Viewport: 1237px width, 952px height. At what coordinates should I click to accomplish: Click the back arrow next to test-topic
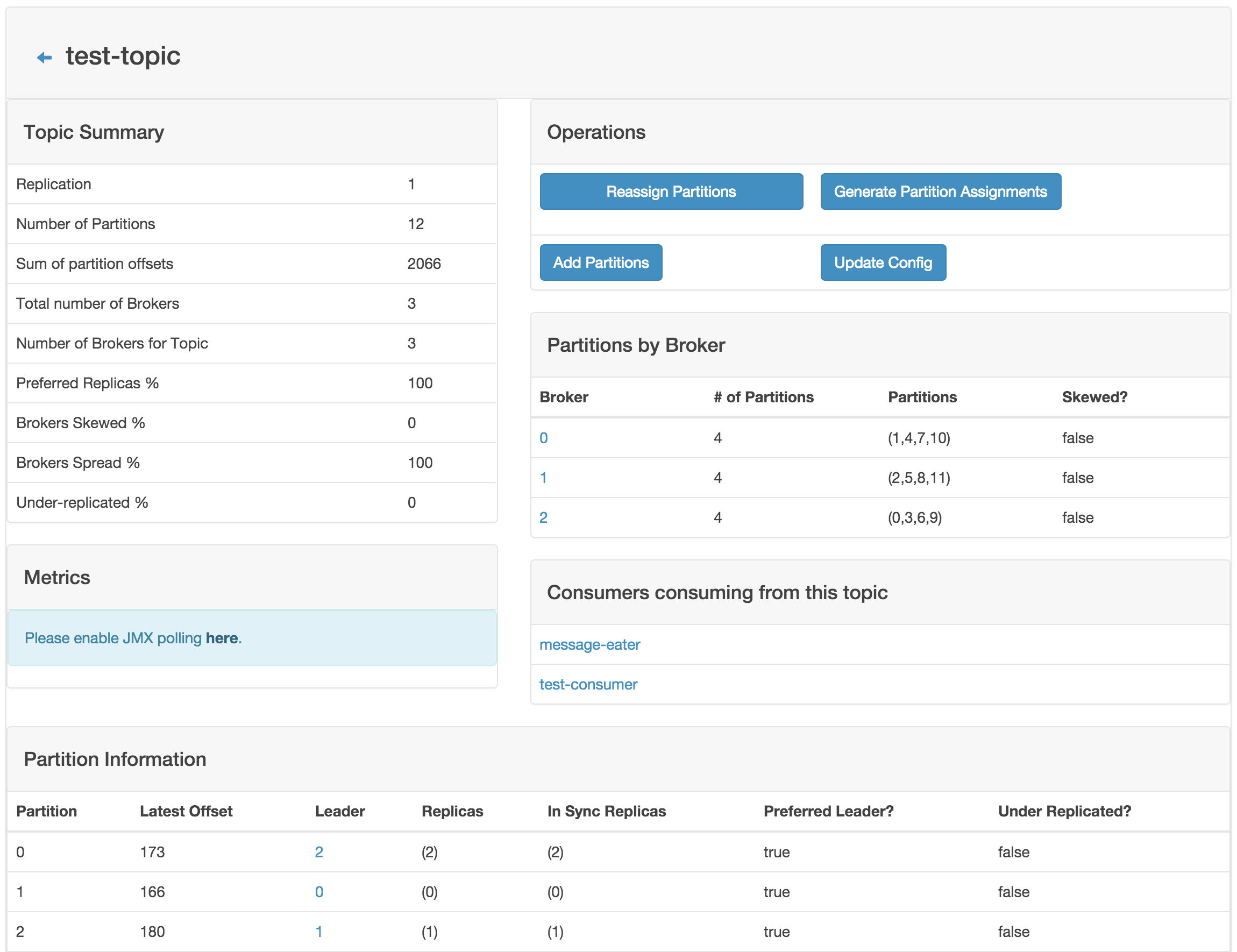[x=44, y=57]
